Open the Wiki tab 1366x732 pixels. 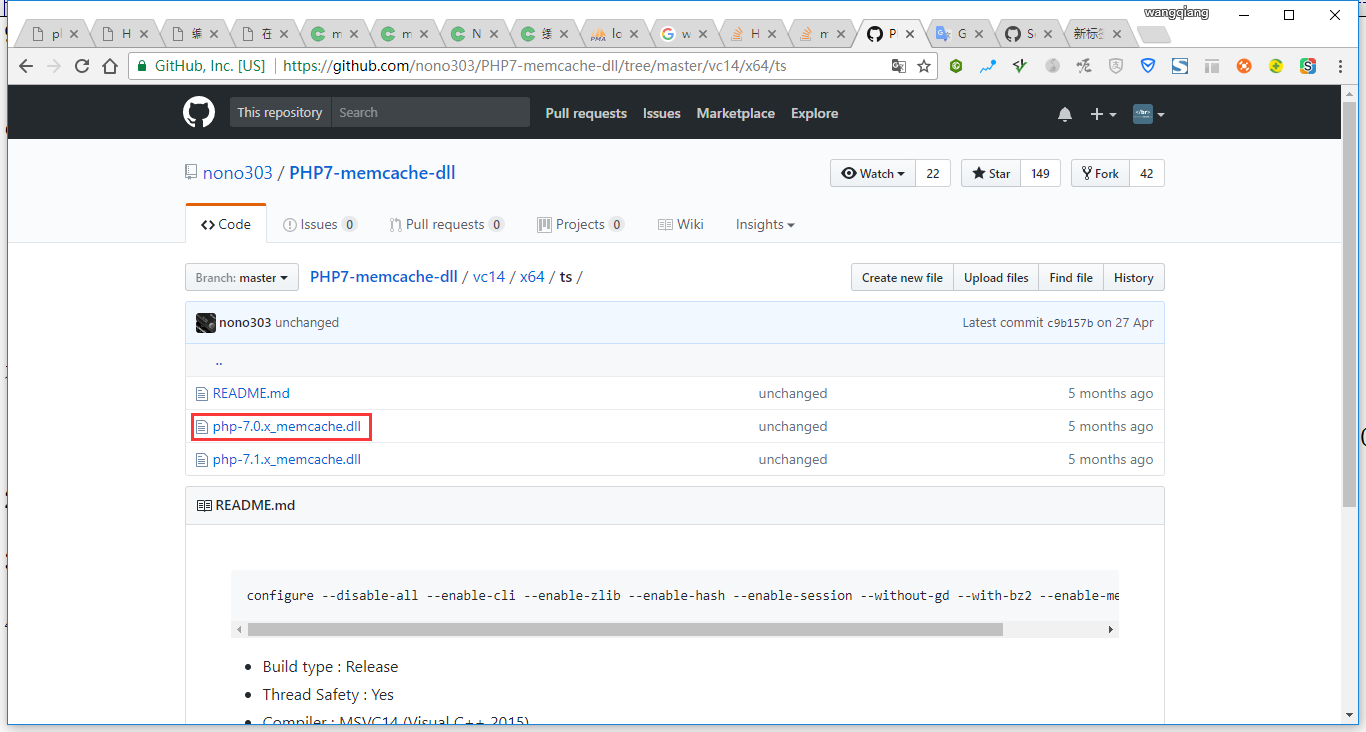point(681,225)
